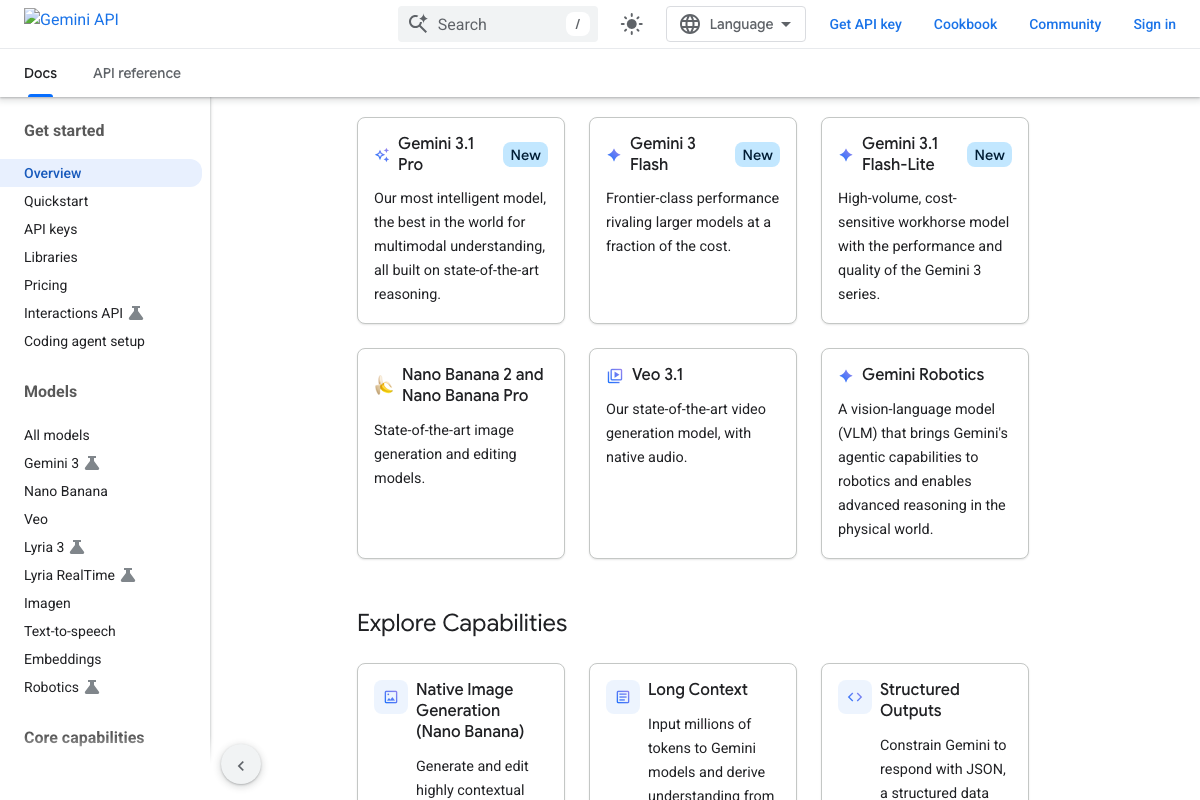This screenshot has width=1200, height=800.
Task: Open Libraries in the sidebar
Action: click(x=51, y=257)
